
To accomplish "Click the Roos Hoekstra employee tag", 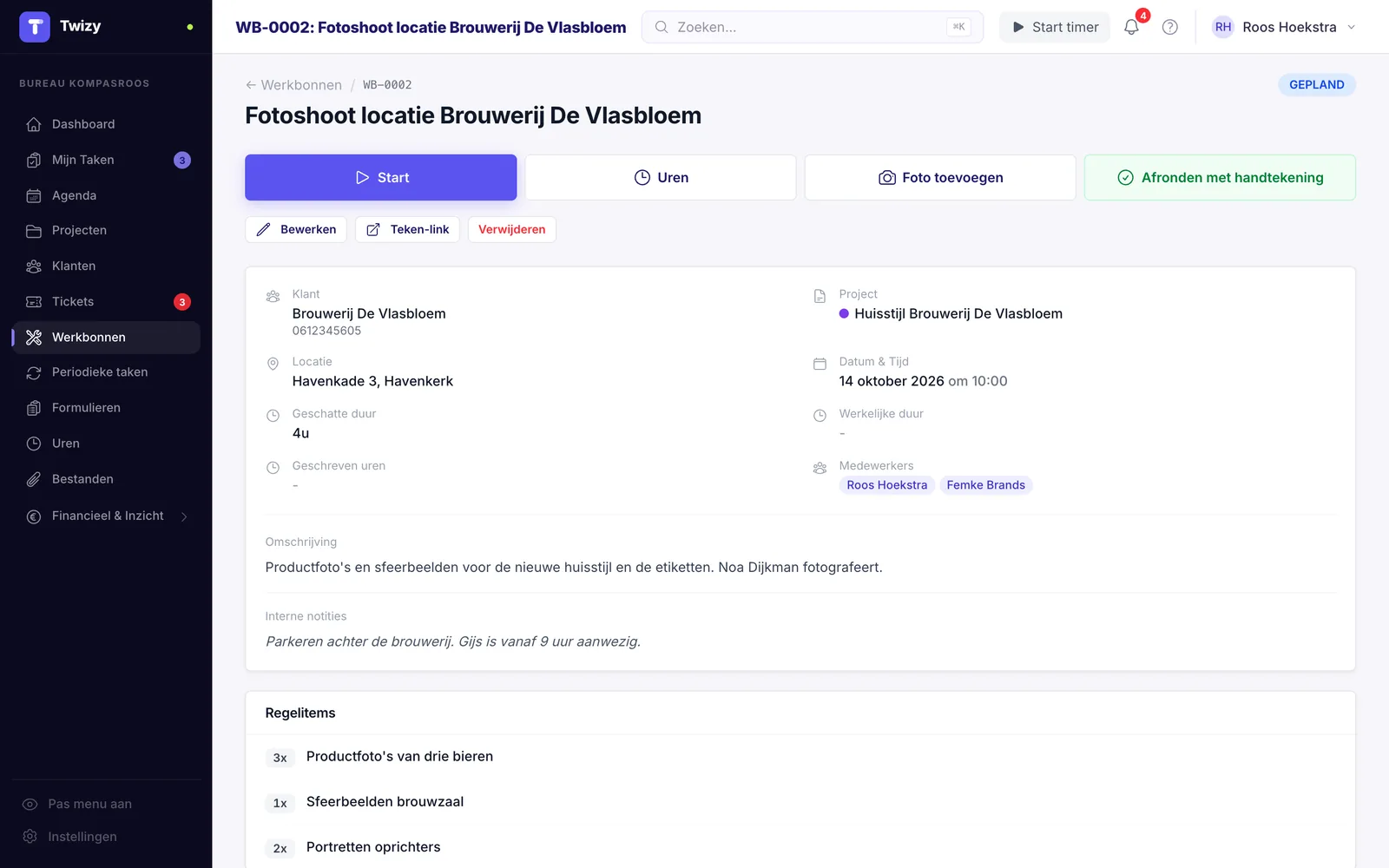I will [886, 485].
